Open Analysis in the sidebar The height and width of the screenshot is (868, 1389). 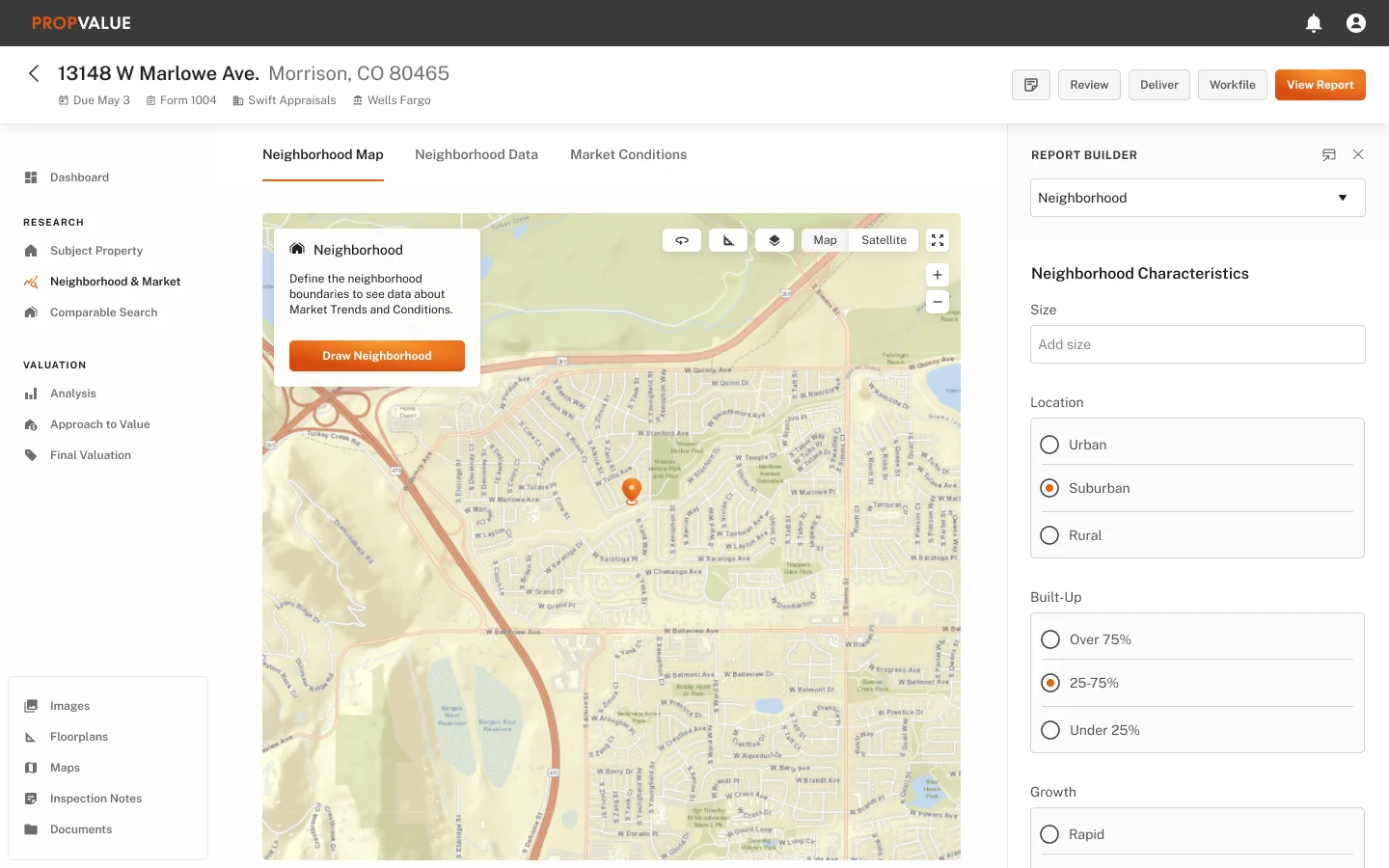coord(73,393)
